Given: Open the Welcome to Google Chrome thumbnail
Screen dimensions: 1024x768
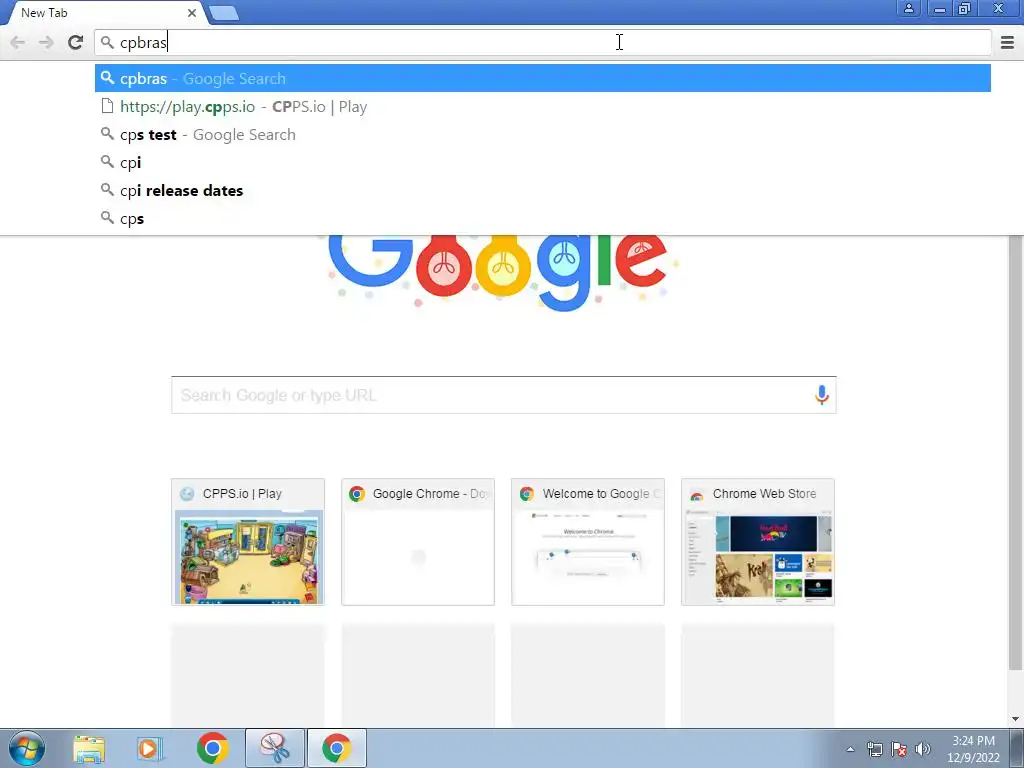Looking at the screenshot, I should 588,542.
